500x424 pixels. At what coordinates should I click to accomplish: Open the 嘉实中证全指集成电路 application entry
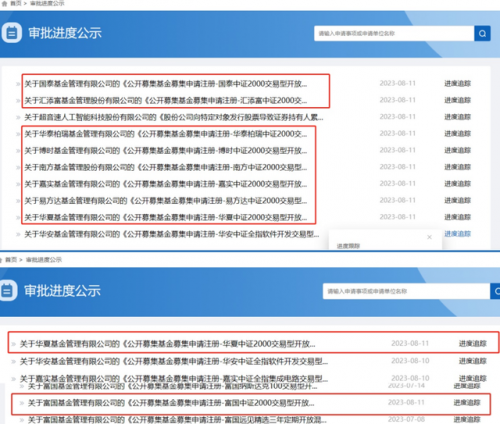click(174, 378)
